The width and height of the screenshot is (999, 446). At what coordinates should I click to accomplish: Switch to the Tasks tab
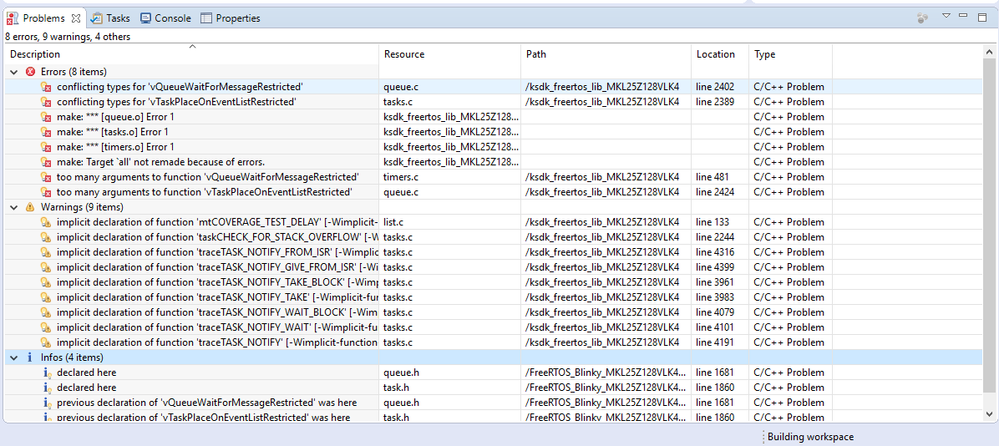[x=117, y=18]
